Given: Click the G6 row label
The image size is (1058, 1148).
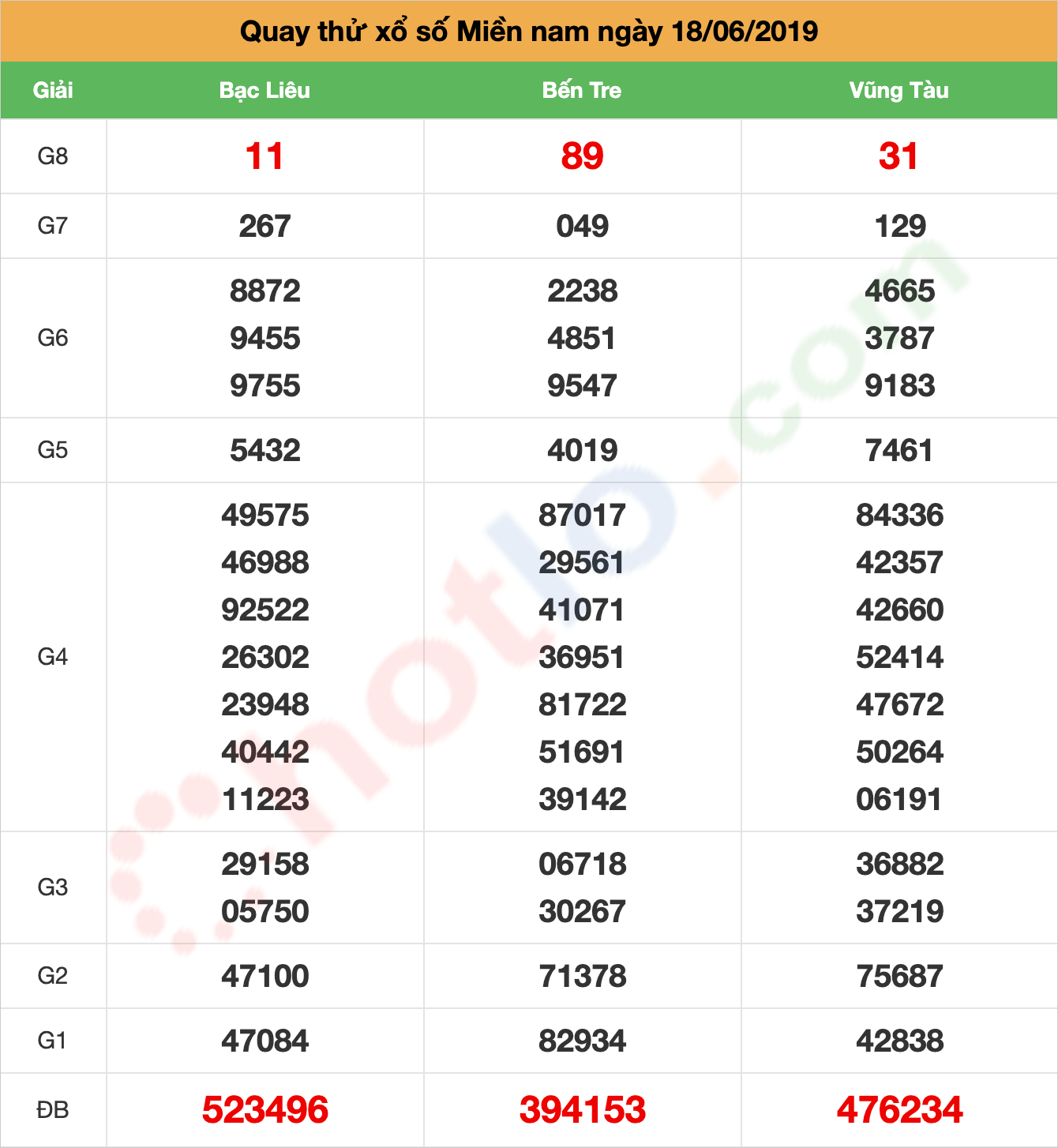Looking at the screenshot, I should [53, 338].
